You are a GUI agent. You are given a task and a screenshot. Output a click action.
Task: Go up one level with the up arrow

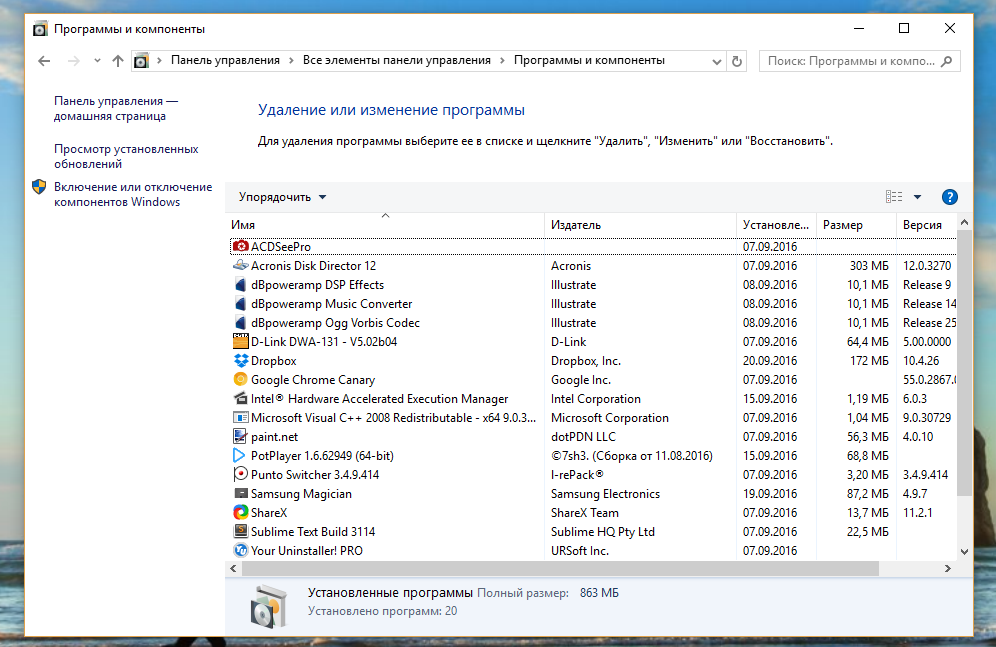click(118, 61)
